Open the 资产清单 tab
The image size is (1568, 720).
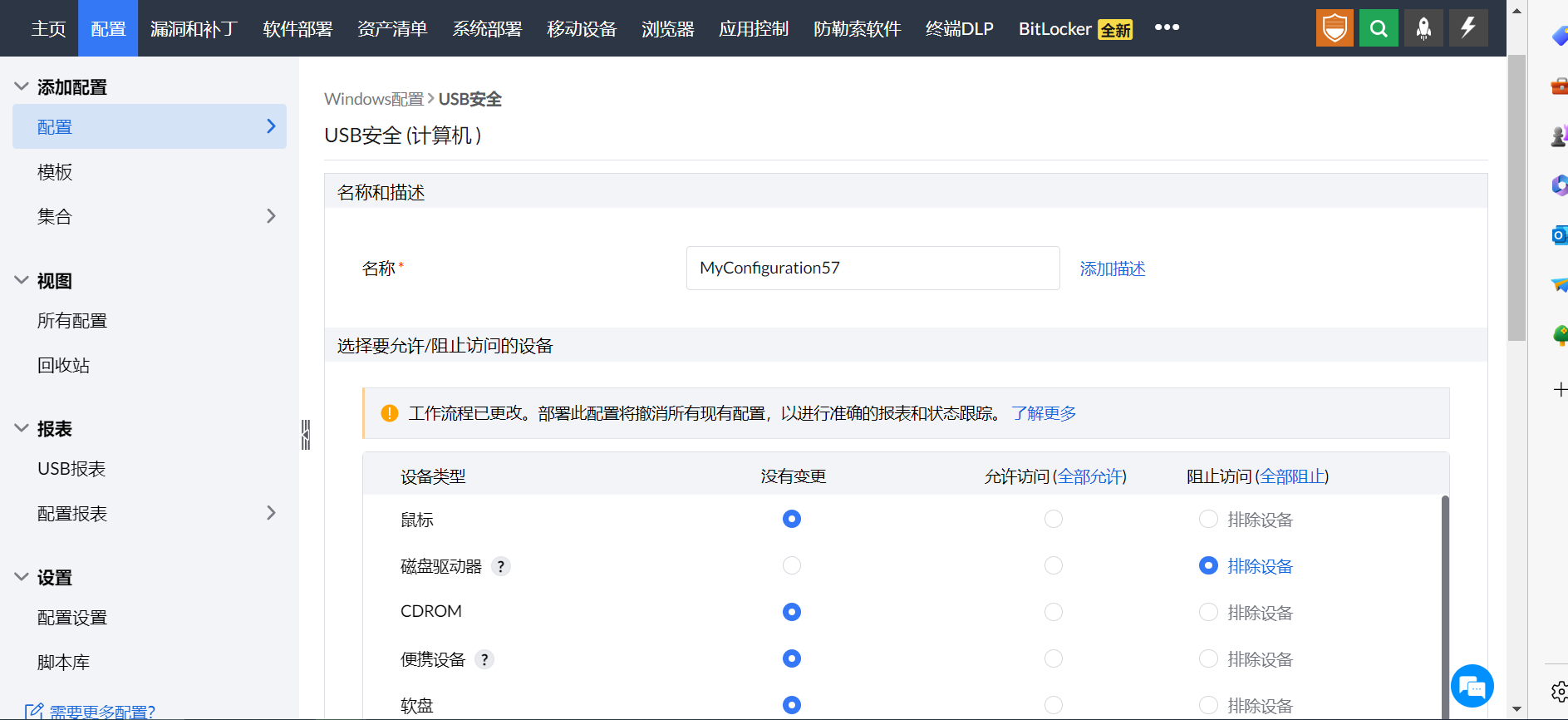click(392, 28)
